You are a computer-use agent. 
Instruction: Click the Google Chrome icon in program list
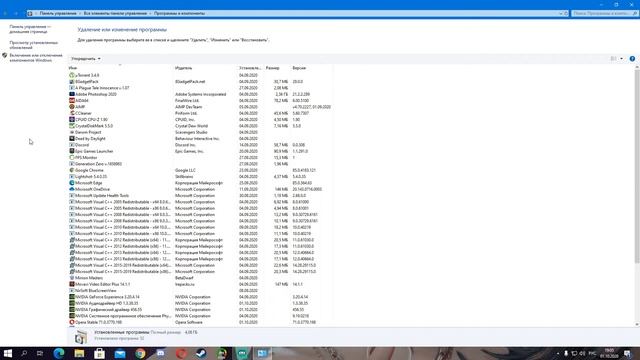point(72,170)
